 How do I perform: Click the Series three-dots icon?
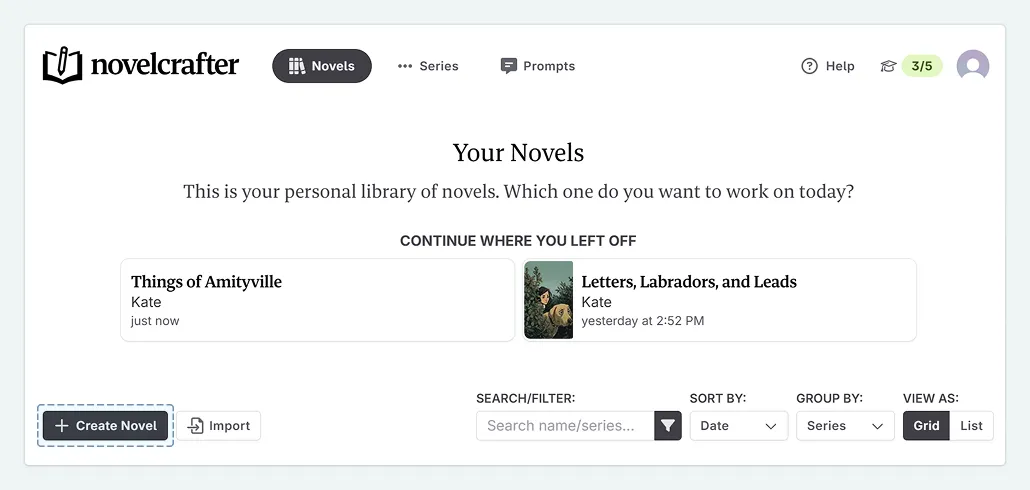[405, 66]
